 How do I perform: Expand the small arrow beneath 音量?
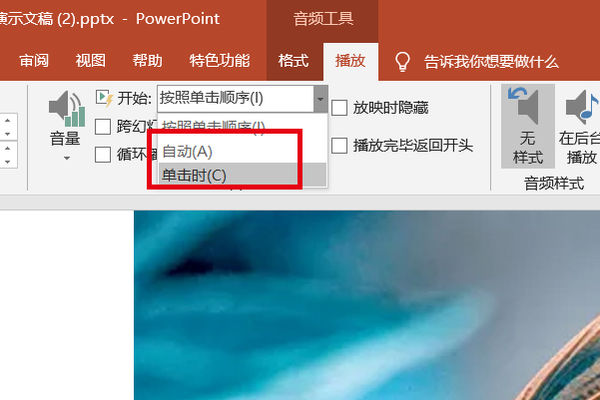[x=67, y=158]
